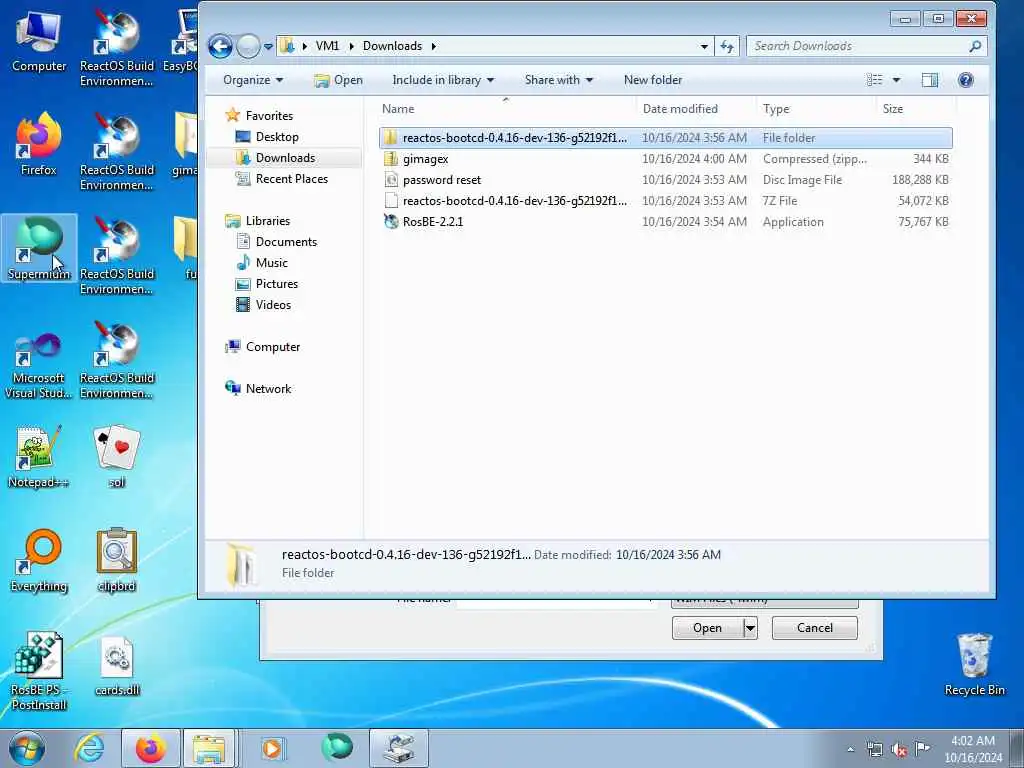Screen dimensions: 1024x768
Task: Select RosBE PS PostInstall desktop icon
Action: click(x=39, y=671)
